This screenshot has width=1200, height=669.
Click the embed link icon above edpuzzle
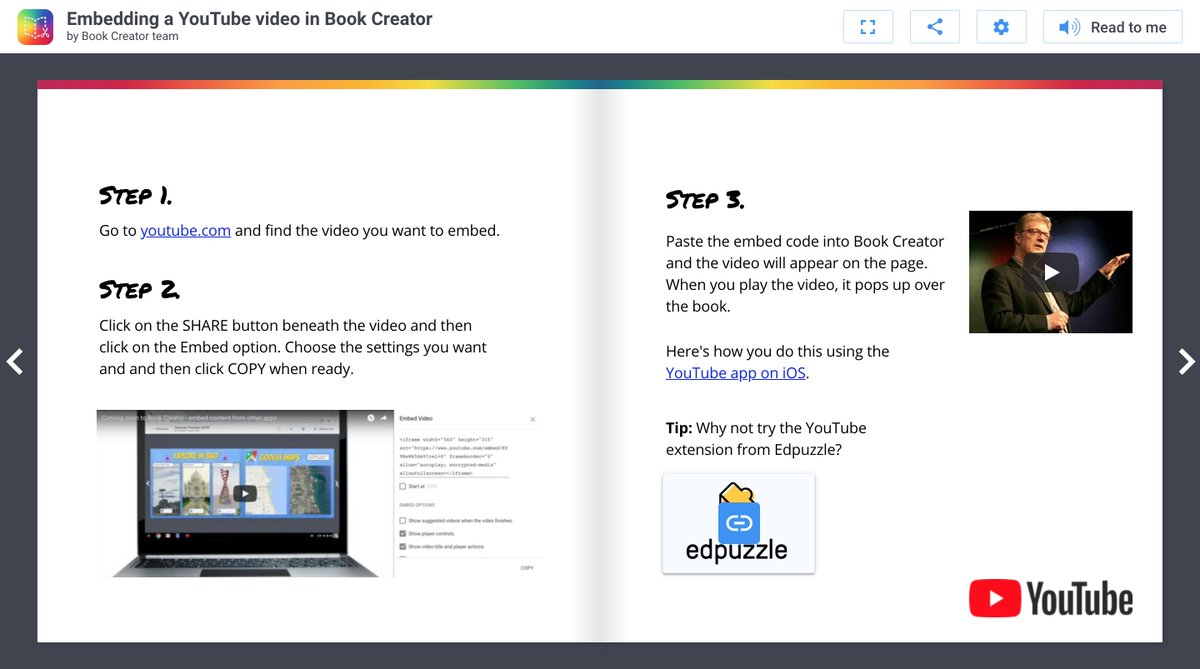[x=739, y=522]
